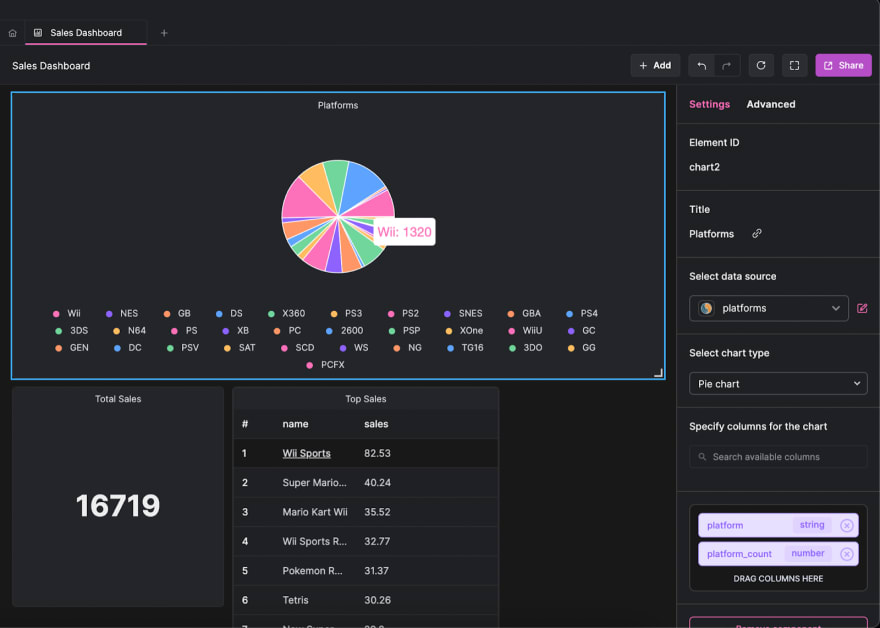Open the Wii Sports link
The image size is (880, 628).
point(306,453)
